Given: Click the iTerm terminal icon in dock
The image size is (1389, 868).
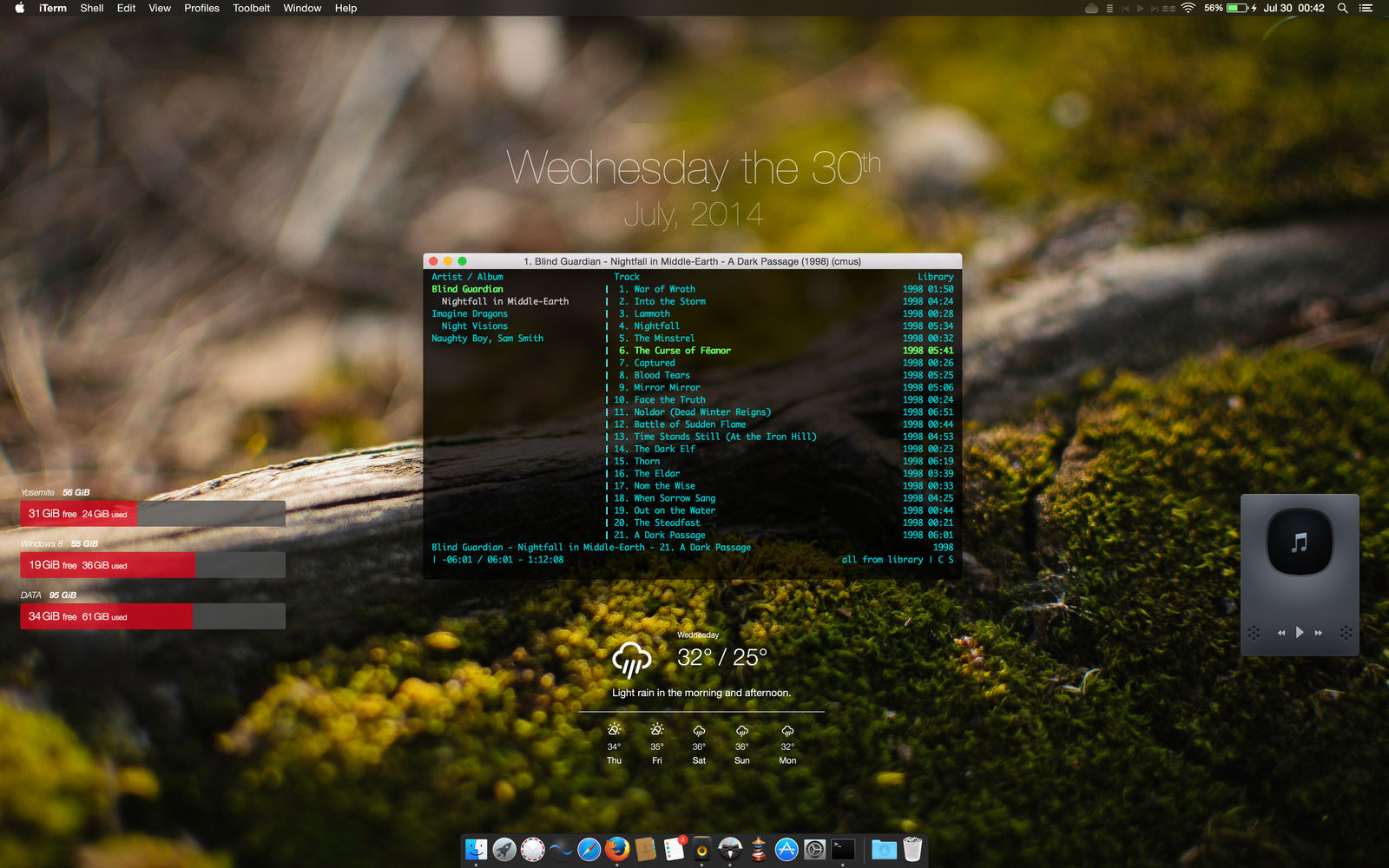Looking at the screenshot, I should pos(843,849).
